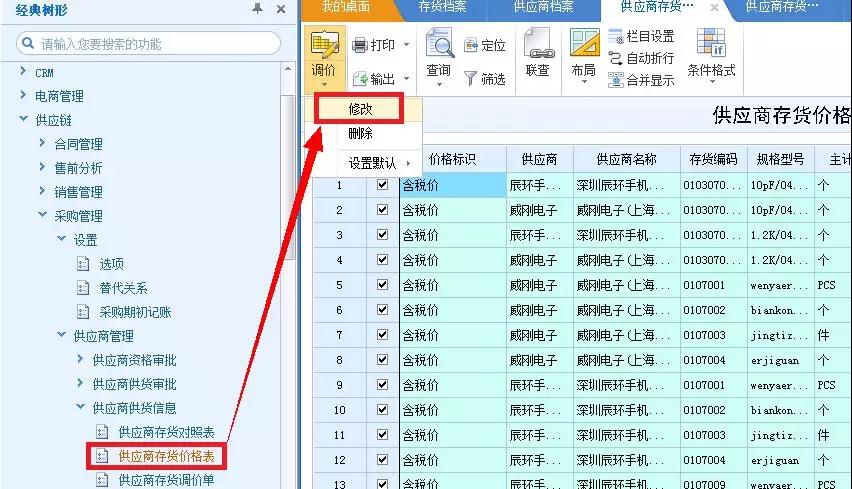Open the 布局 layout tool
Screen dimensions: 852x489
tap(583, 45)
